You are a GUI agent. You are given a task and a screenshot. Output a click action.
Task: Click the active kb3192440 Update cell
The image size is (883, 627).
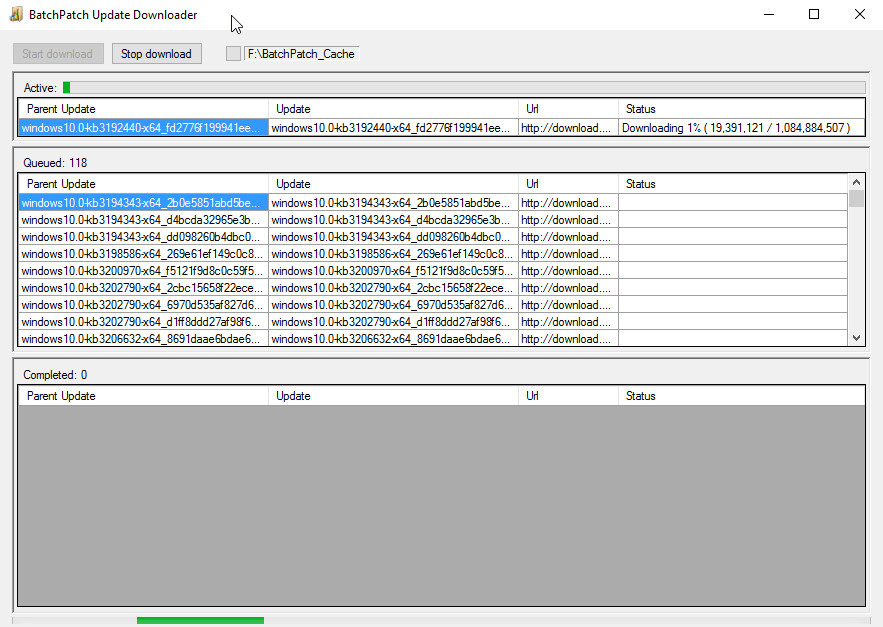tap(393, 128)
